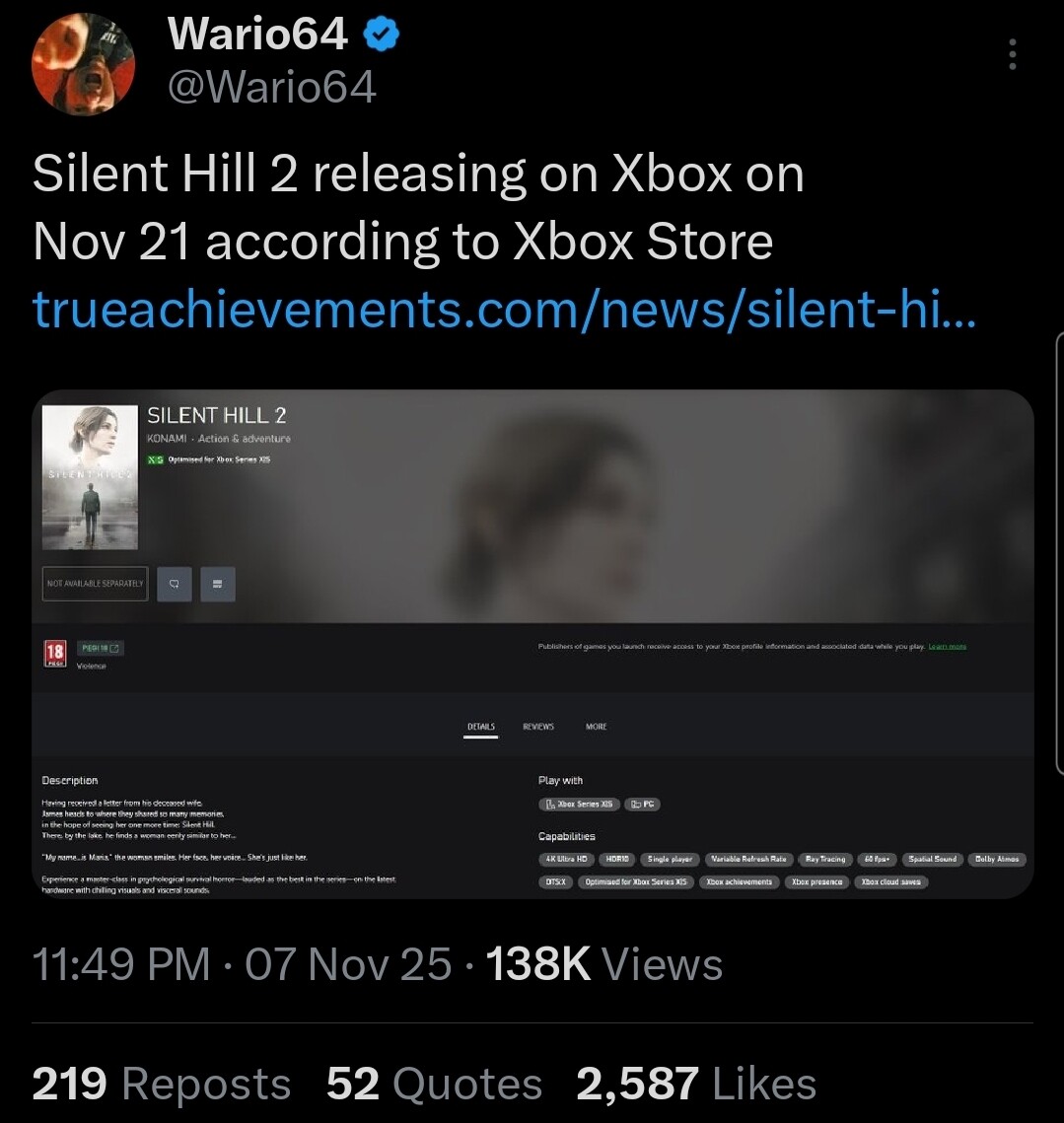Screen dimensions: 1064x1123
Task: Open the 52 Quotes list
Action: coord(434,1084)
